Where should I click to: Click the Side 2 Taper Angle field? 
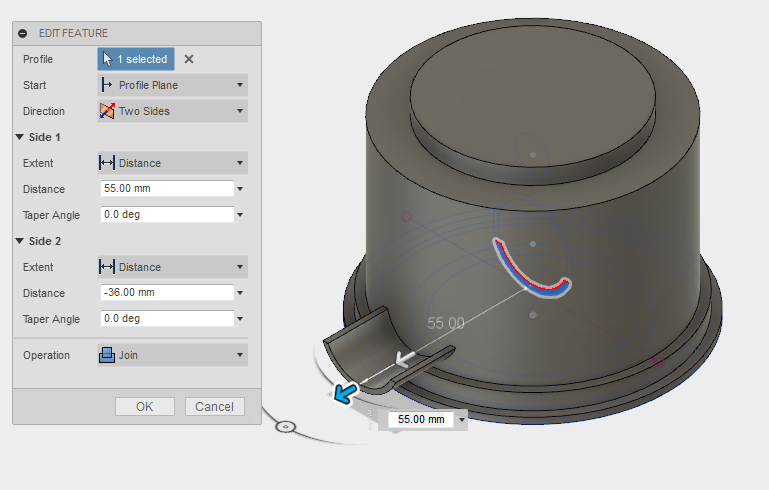pyautogui.click(x=167, y=319)
